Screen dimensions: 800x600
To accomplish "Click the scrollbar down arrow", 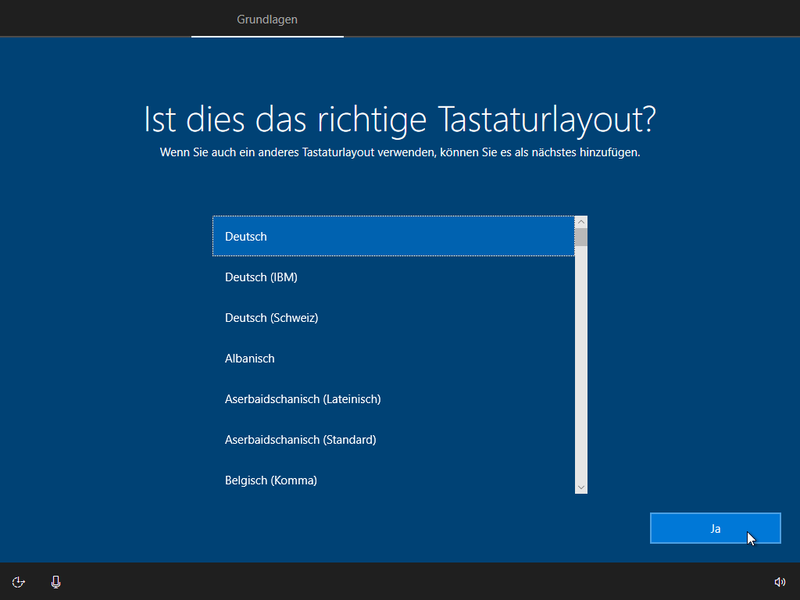I will click(580, 487).
